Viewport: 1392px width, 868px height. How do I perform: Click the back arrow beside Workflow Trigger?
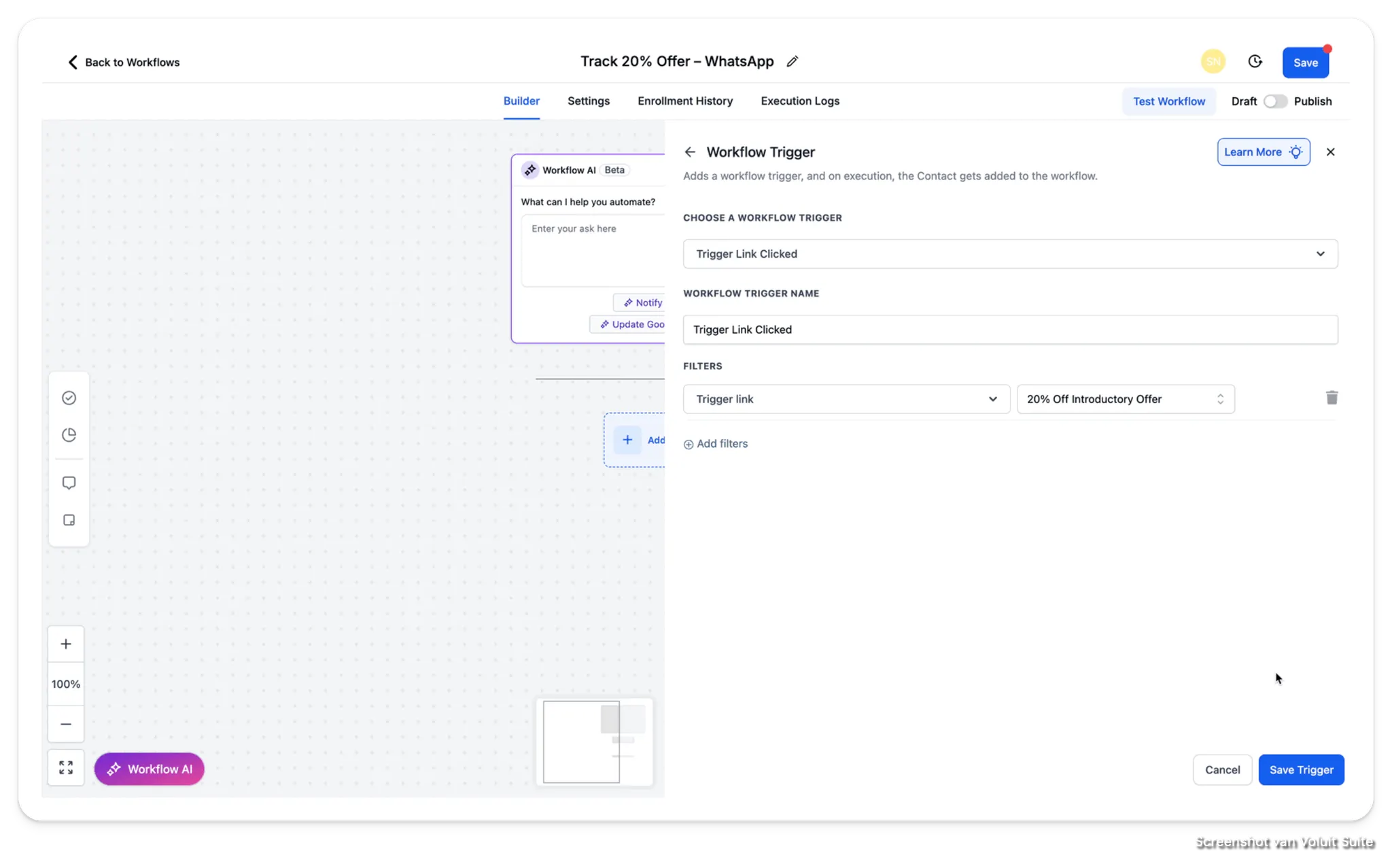coord(690,152)
